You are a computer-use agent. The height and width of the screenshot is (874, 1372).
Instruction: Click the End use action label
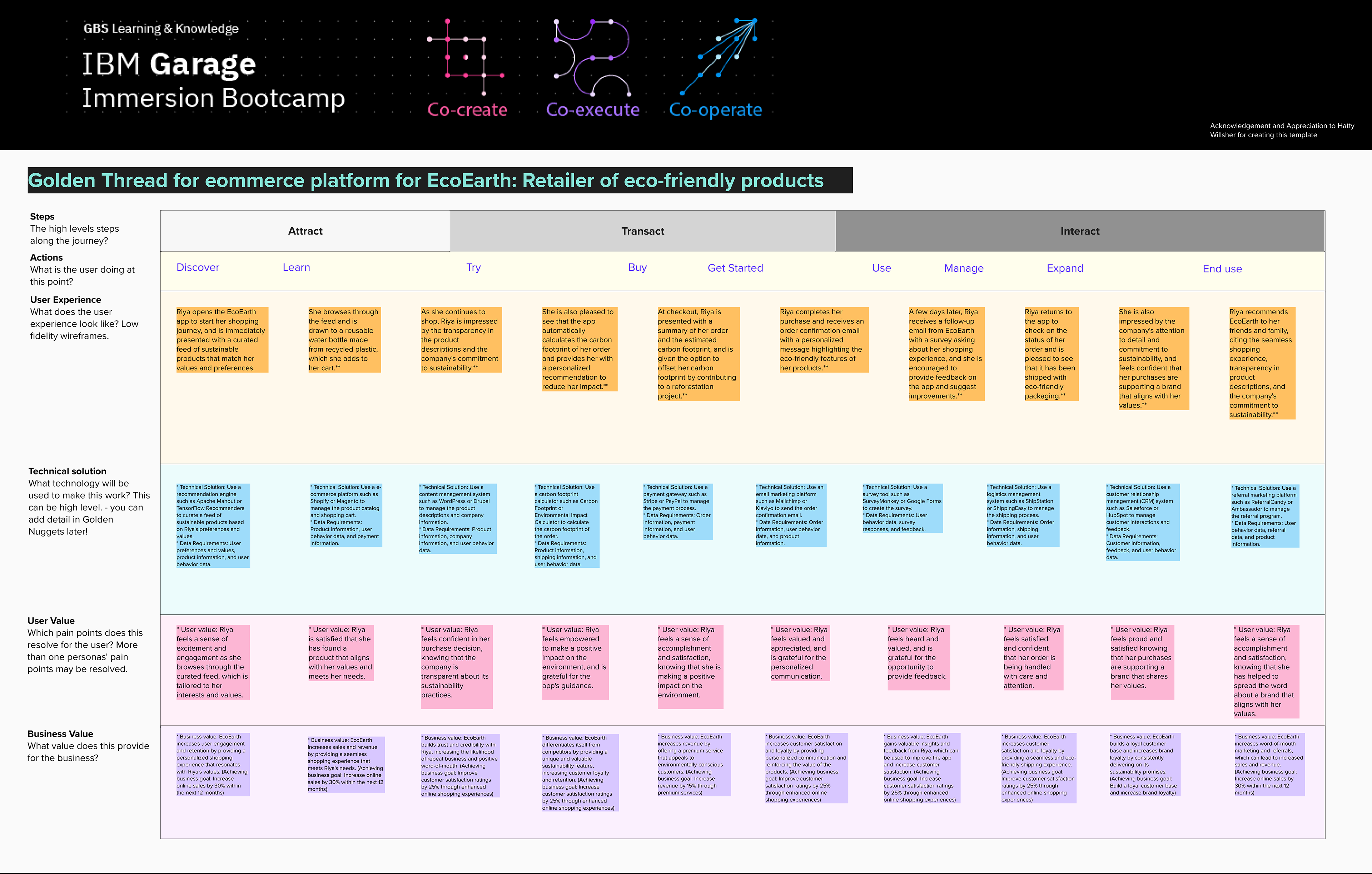coord(1222,269)
